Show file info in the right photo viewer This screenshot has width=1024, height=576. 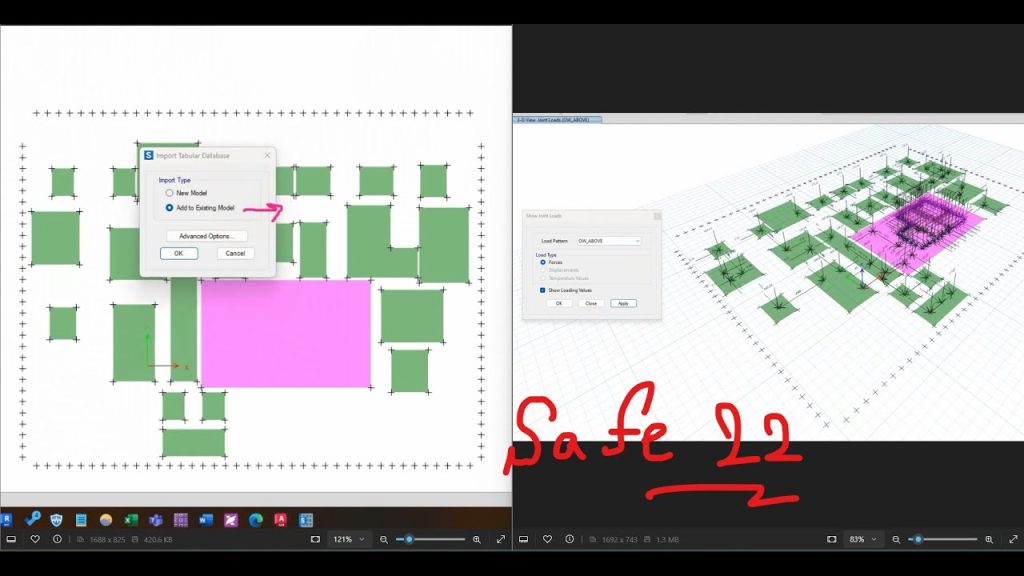pyautogui.click(x=569, y=539)
